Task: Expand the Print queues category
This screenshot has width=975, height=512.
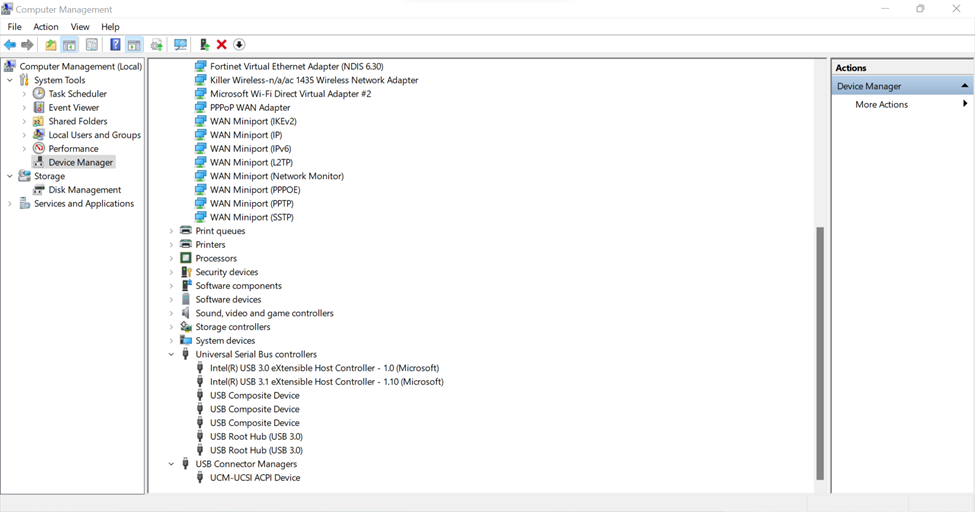Action: 171,231
